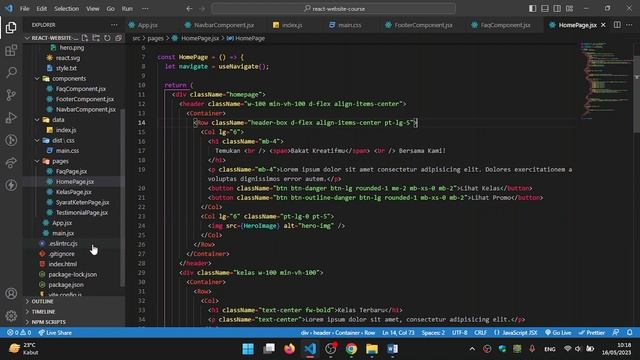Click Prettier status bar item

(592, 333)
